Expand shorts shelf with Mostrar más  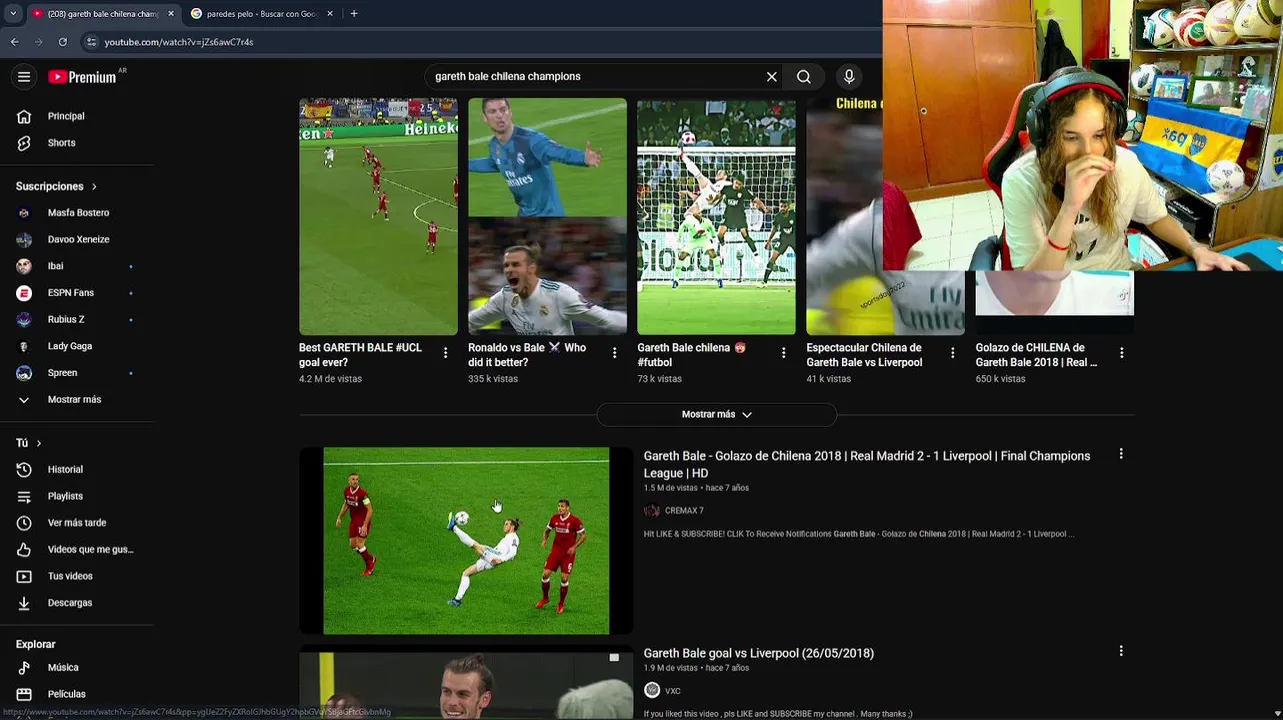pos(716,414)
